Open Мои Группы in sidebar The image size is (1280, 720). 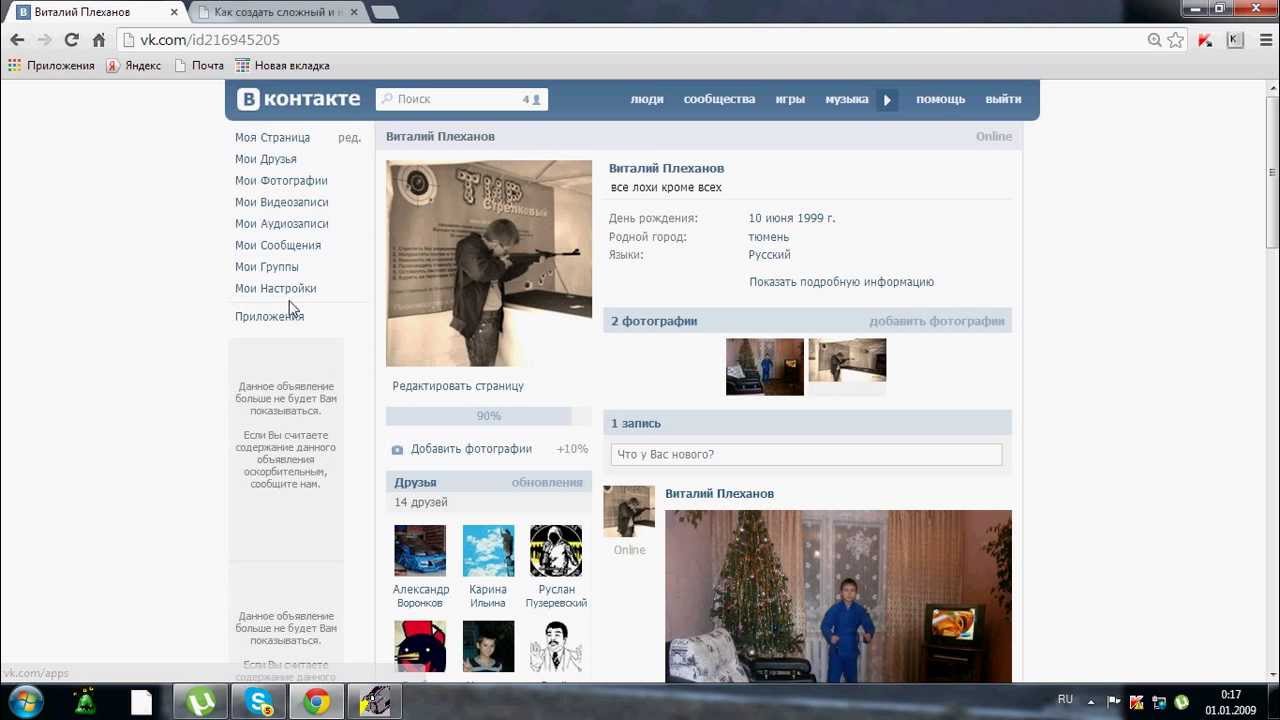click(267, 267)
